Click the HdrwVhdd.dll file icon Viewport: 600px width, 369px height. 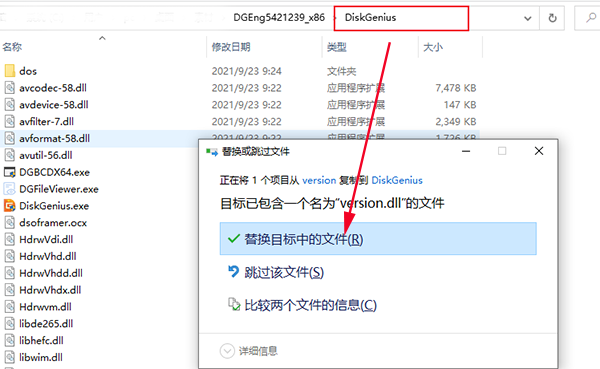point(10,273)
